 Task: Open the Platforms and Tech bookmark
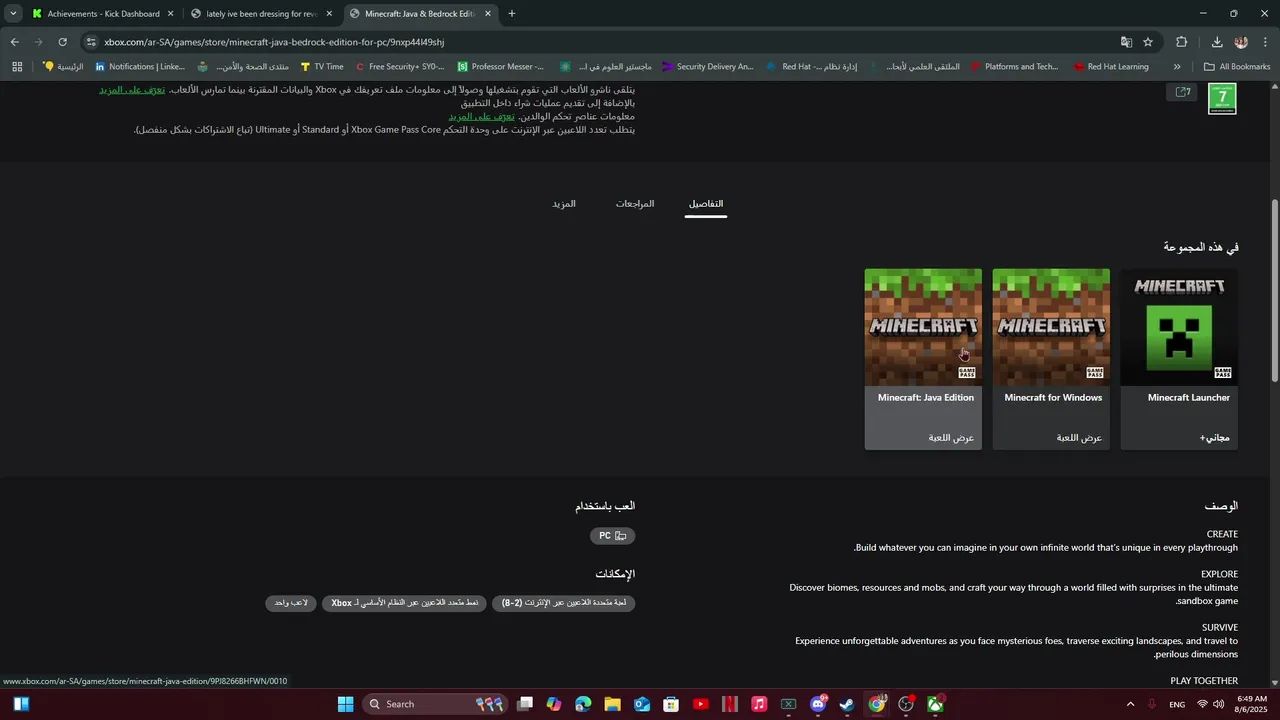click(x=1014, y=67)
